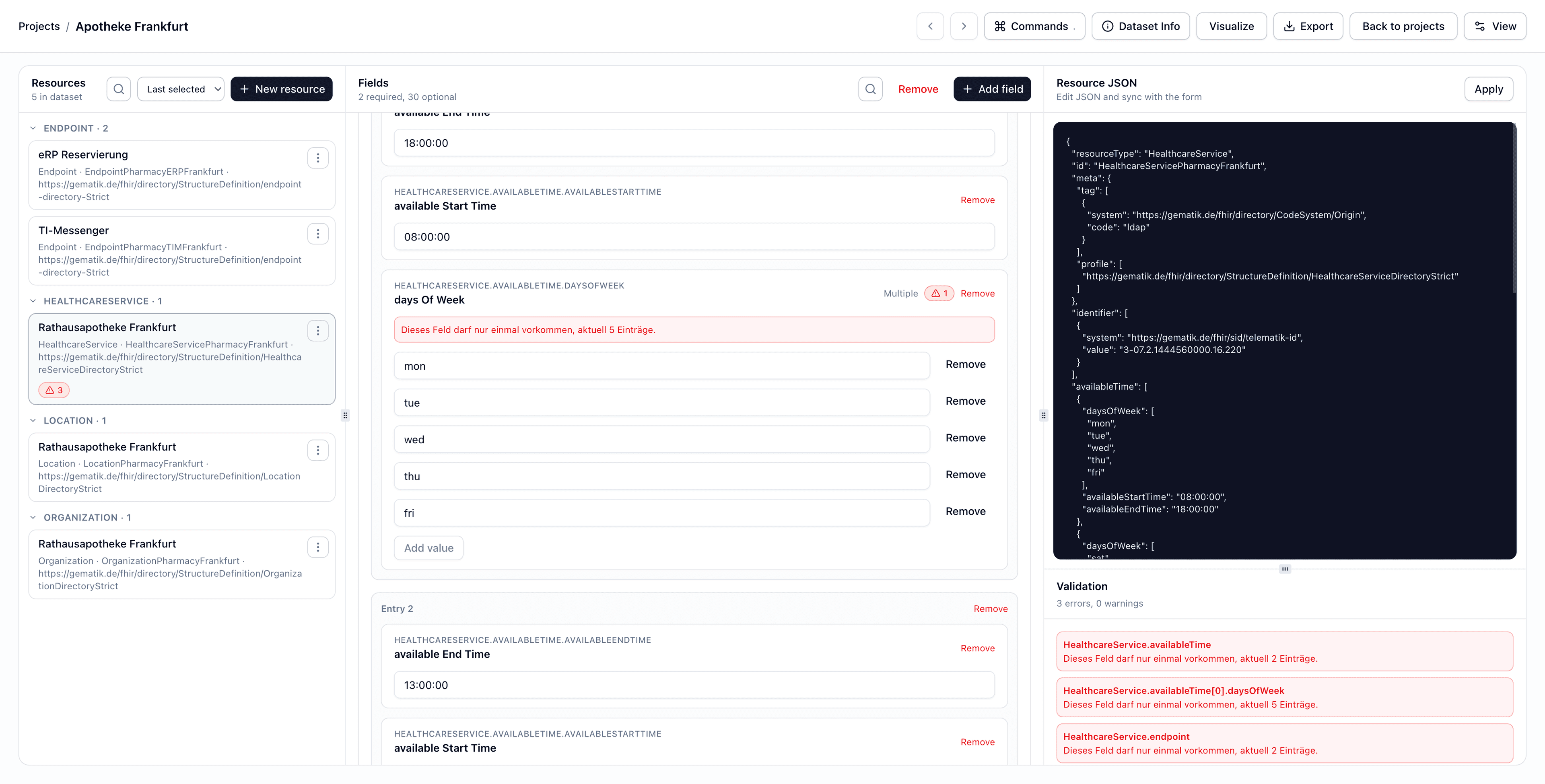Click the Export download icon

[x=1288, y=26]
